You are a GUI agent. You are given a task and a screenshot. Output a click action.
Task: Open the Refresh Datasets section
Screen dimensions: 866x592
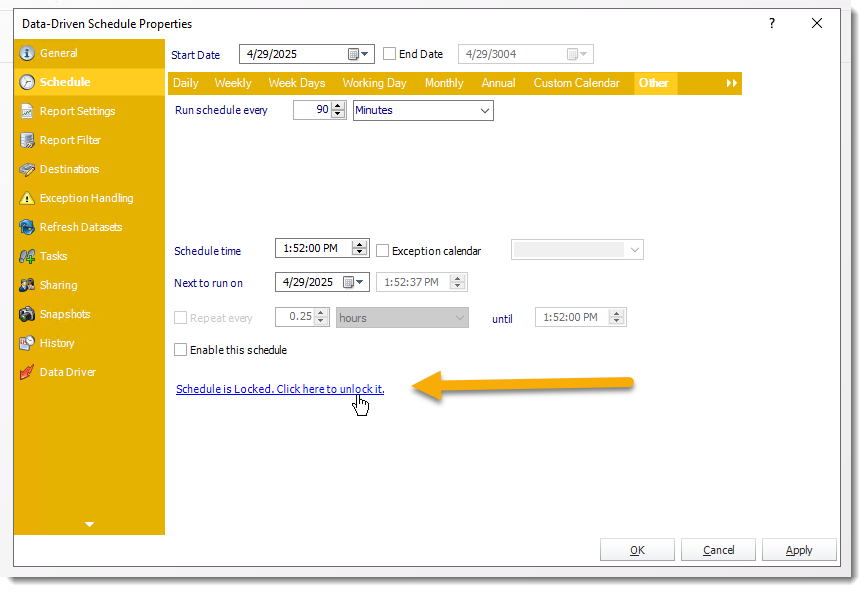[80, 227]
